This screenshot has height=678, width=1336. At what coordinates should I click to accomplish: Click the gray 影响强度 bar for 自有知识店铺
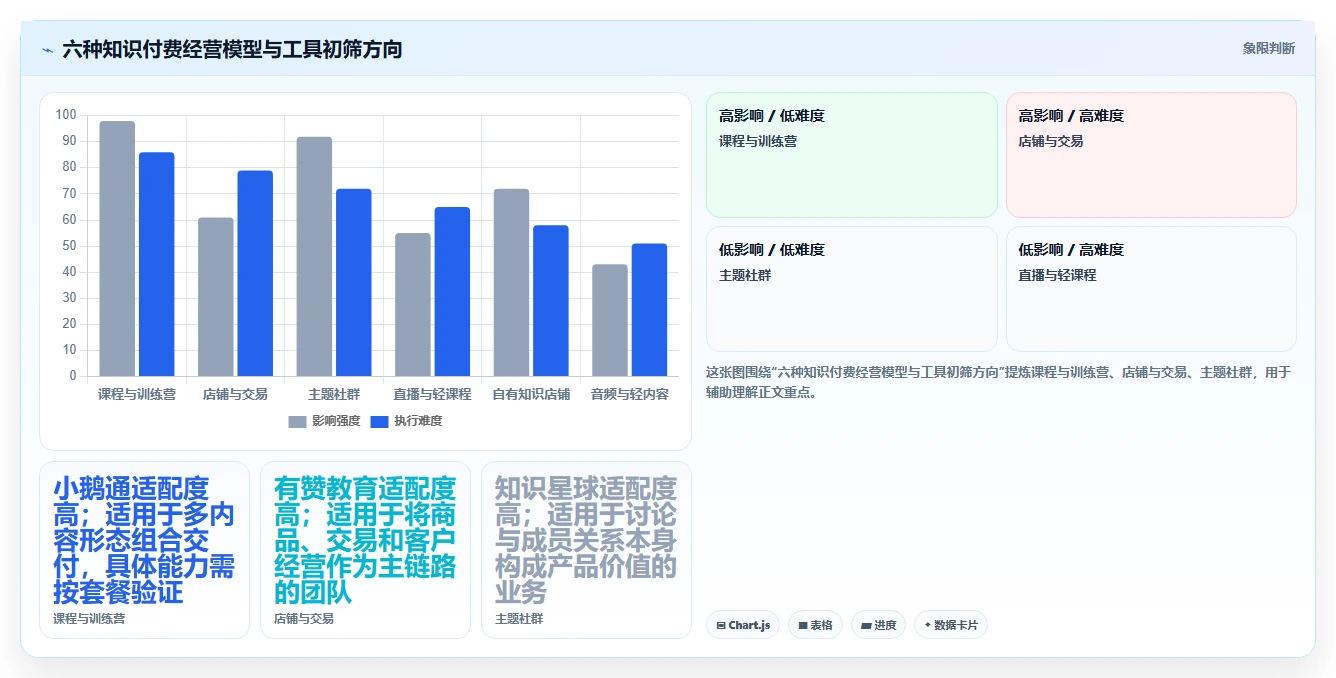(511, 282)
